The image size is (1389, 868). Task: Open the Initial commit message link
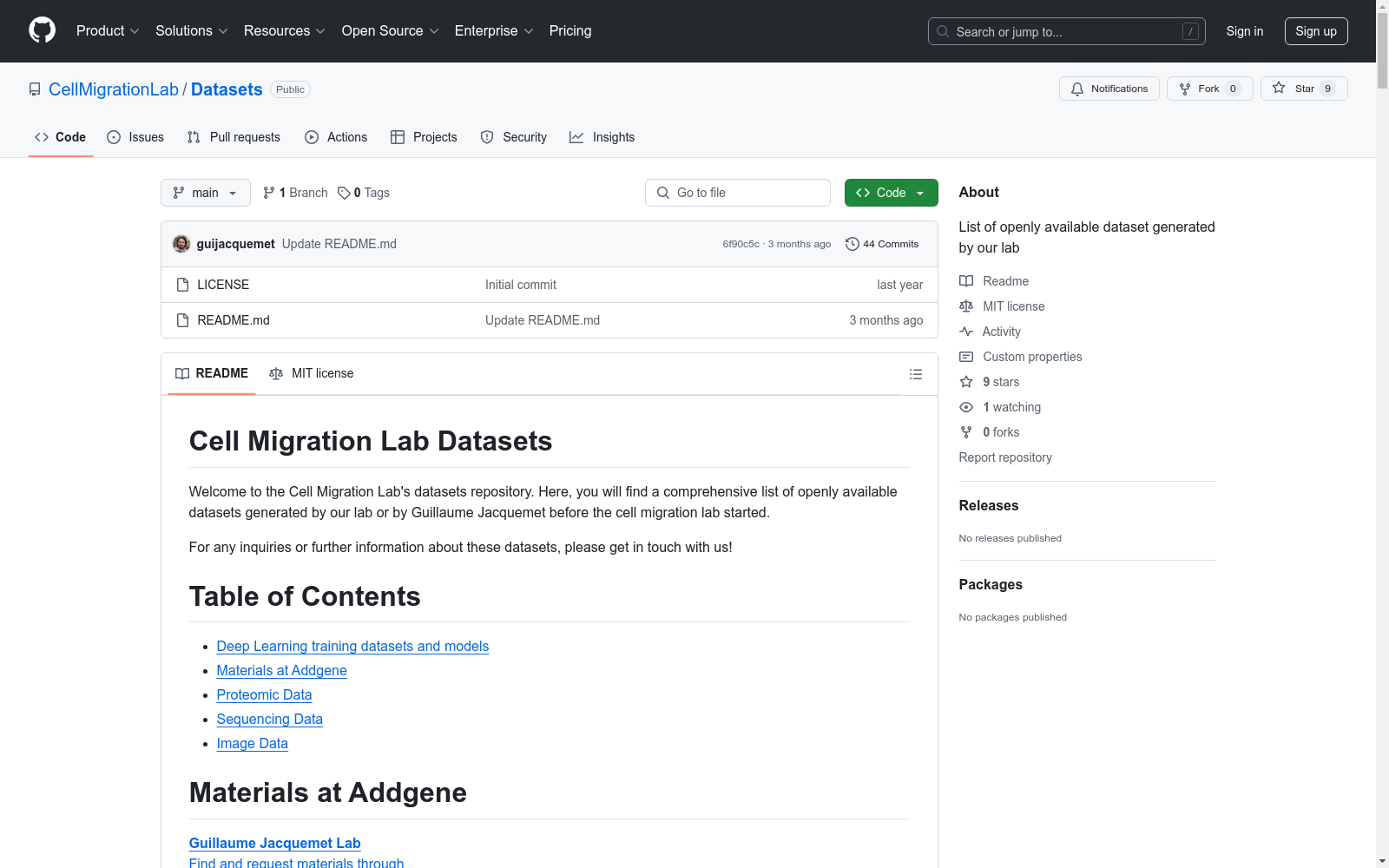click(521, 285)
